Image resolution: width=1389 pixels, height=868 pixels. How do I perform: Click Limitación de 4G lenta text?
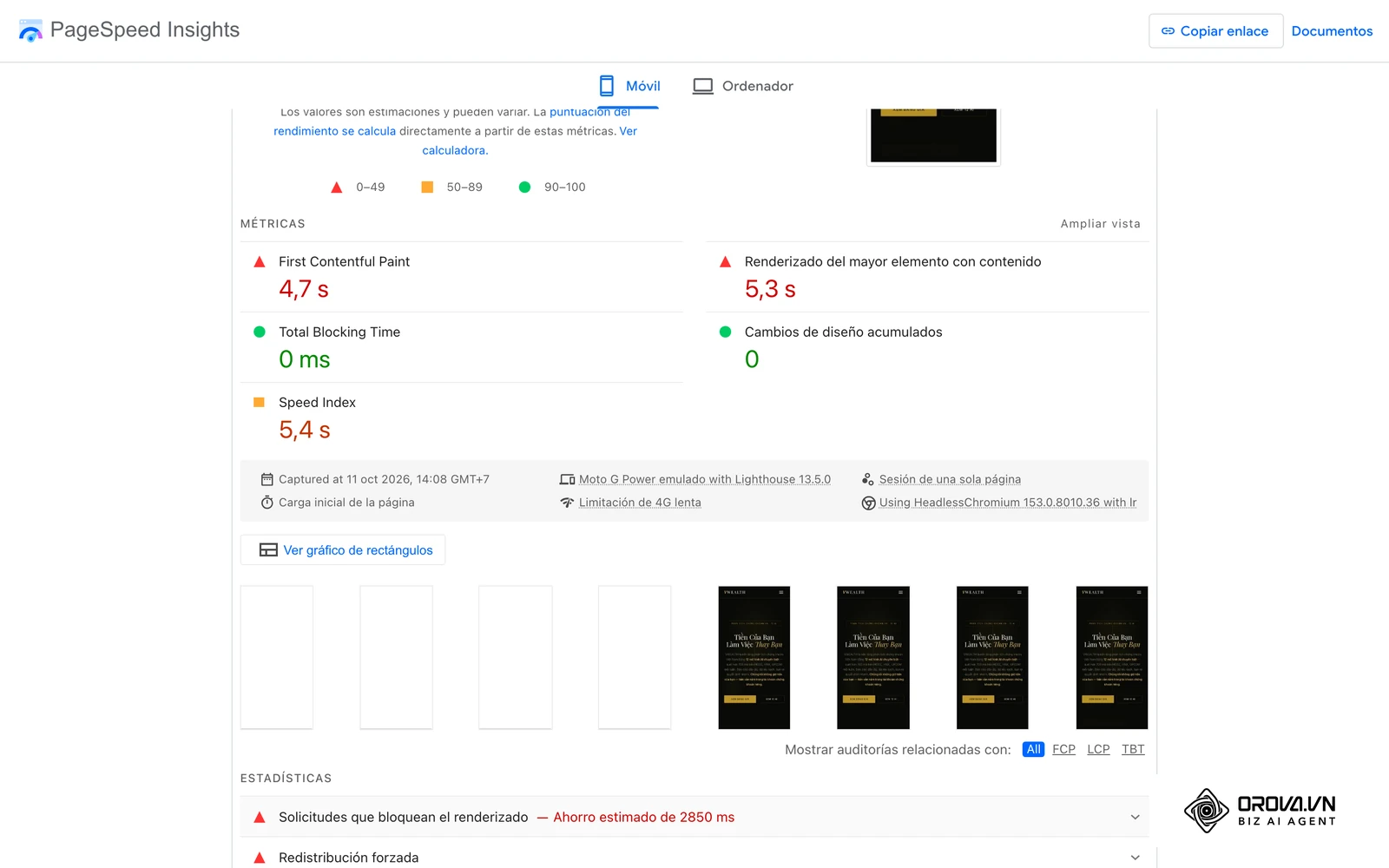pyautogui.click(x=640, y=503)
